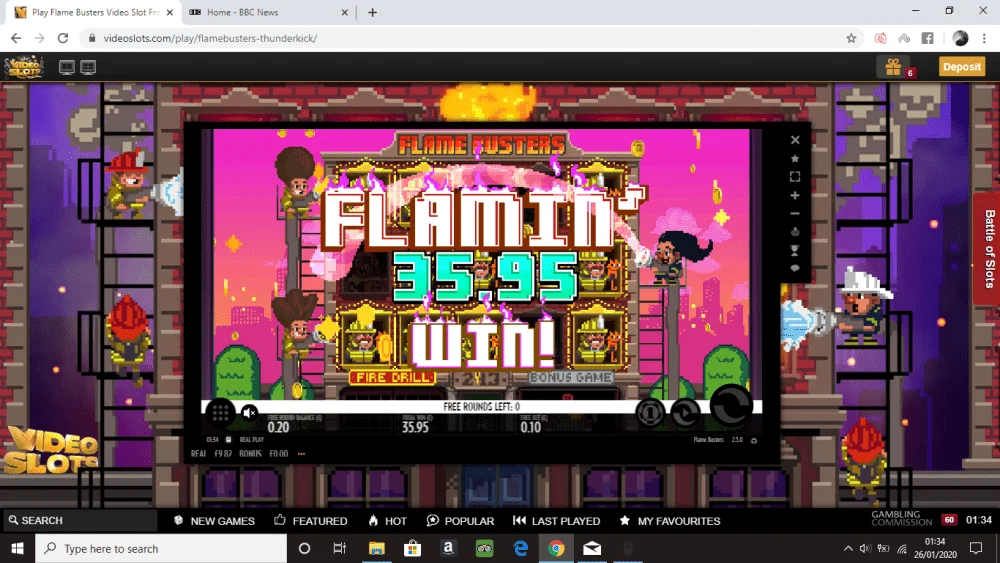
Task: Click the Videoslots logo in header
Action: (x=24, y=67)
